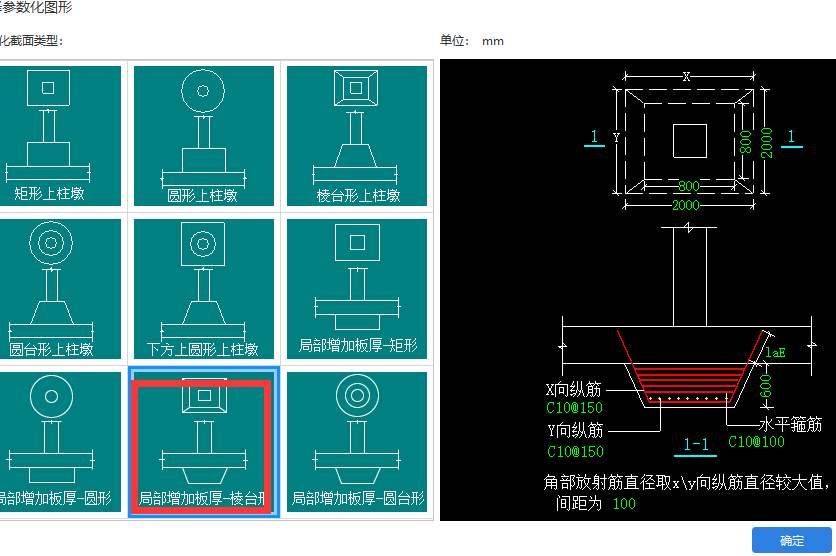Screen dimensions: 836x556
Task: Click the highlighted 局部增加板厚-棱台形 thumbnail
Action: pyautogui.click(x=204, y=442)
